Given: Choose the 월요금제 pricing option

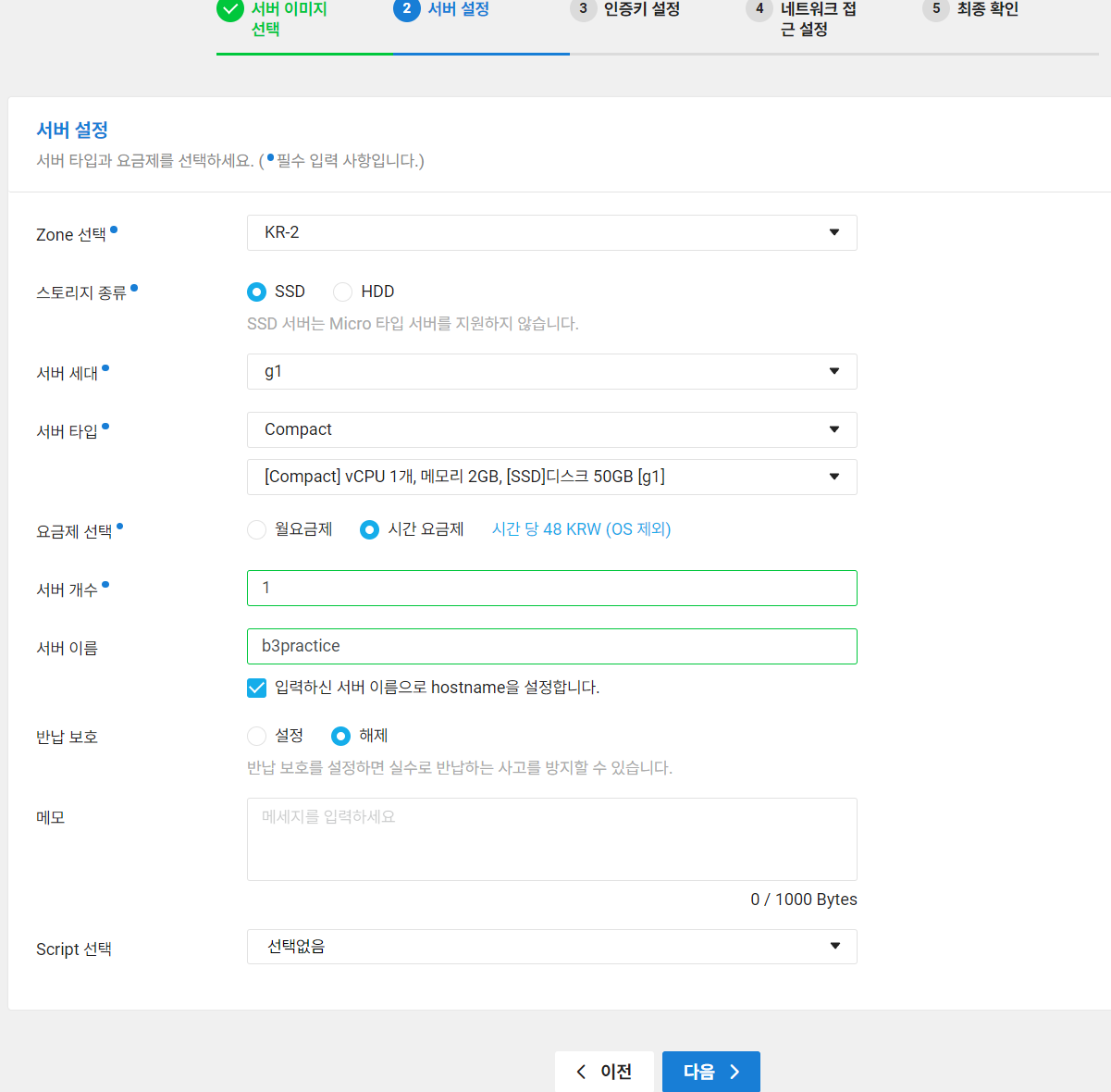Looking at the screenshot, I should click(256, 529).
